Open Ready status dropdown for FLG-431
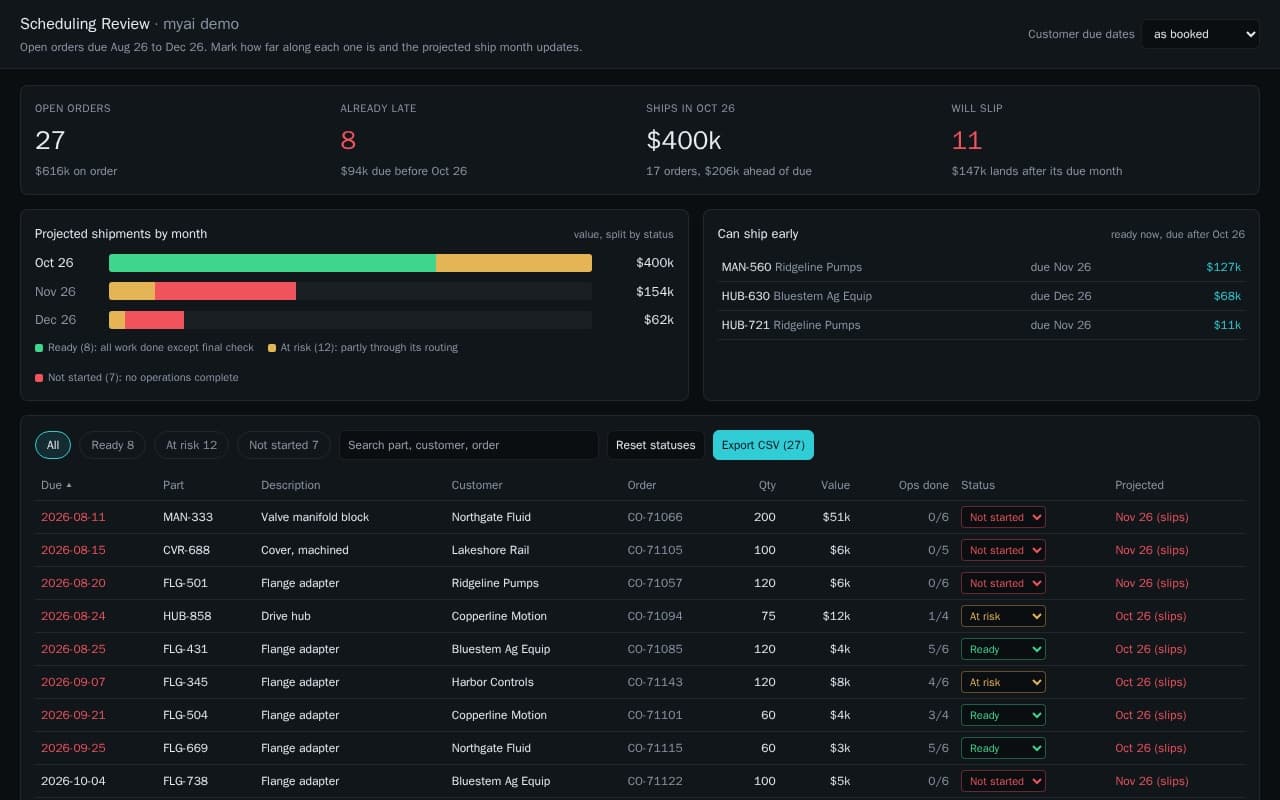 tap(1003, 649)
